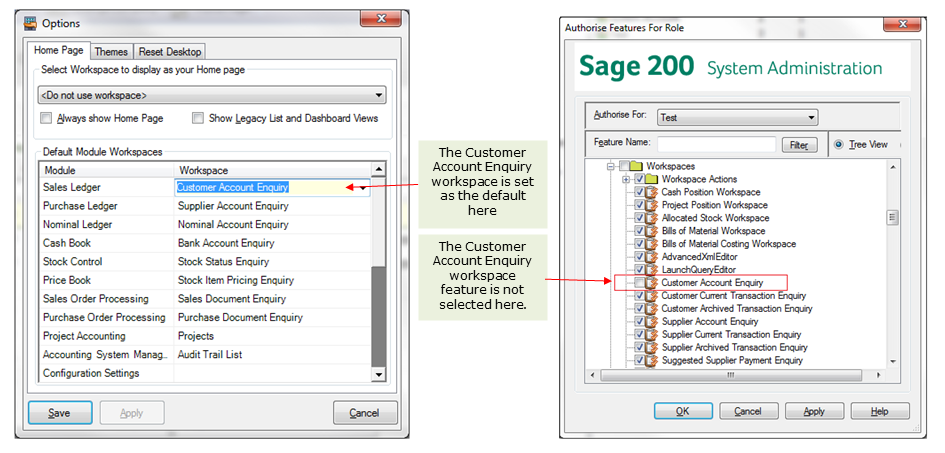The height and width of the screenshot is (453, 945).
Task: Toggle Show Legacy List and Dashboard Views
Action: [x=198, y=119]
